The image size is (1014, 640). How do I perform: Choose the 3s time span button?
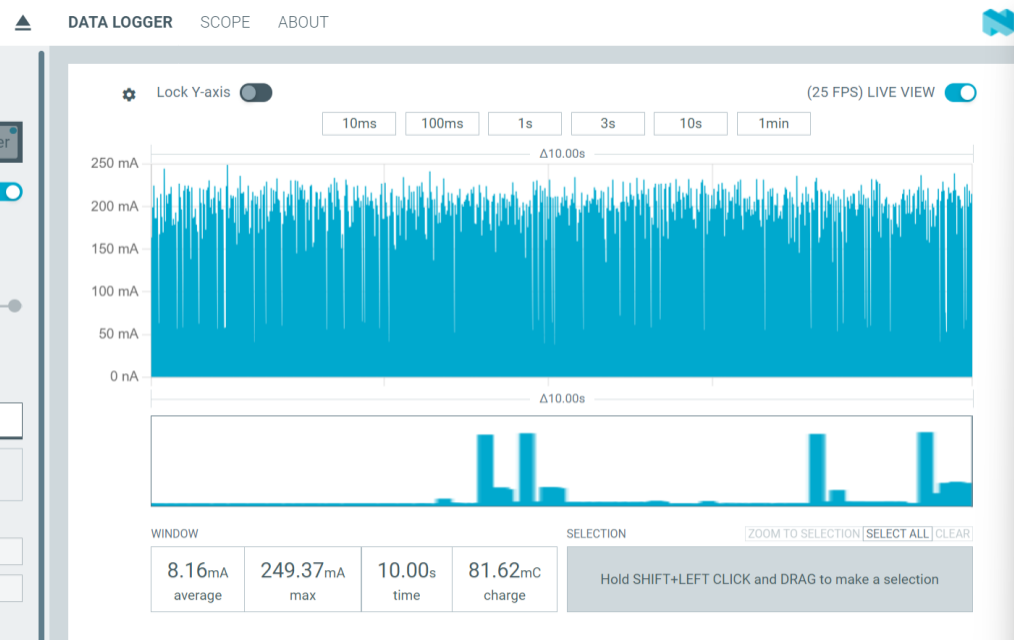pos(608,123)
